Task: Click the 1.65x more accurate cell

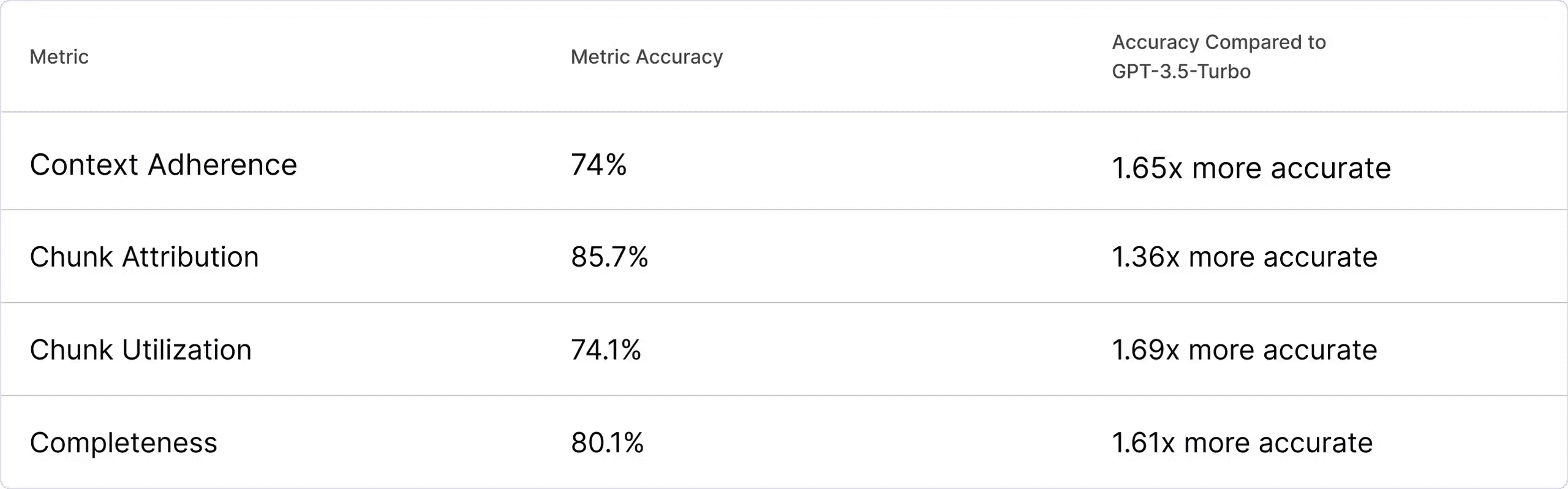Action: pyautogui.click(x=1251, y=168)
